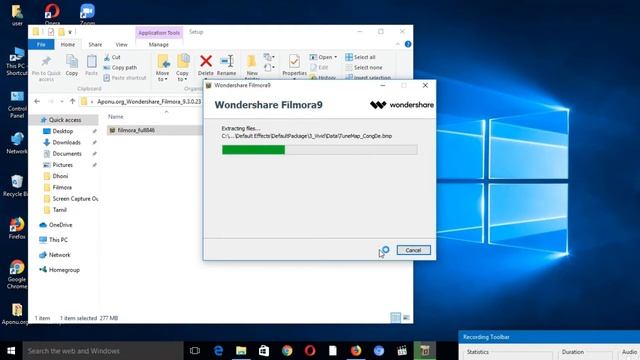The image size is (640, 360).
Task: Switch to large icons view
Action: [406, 318]
